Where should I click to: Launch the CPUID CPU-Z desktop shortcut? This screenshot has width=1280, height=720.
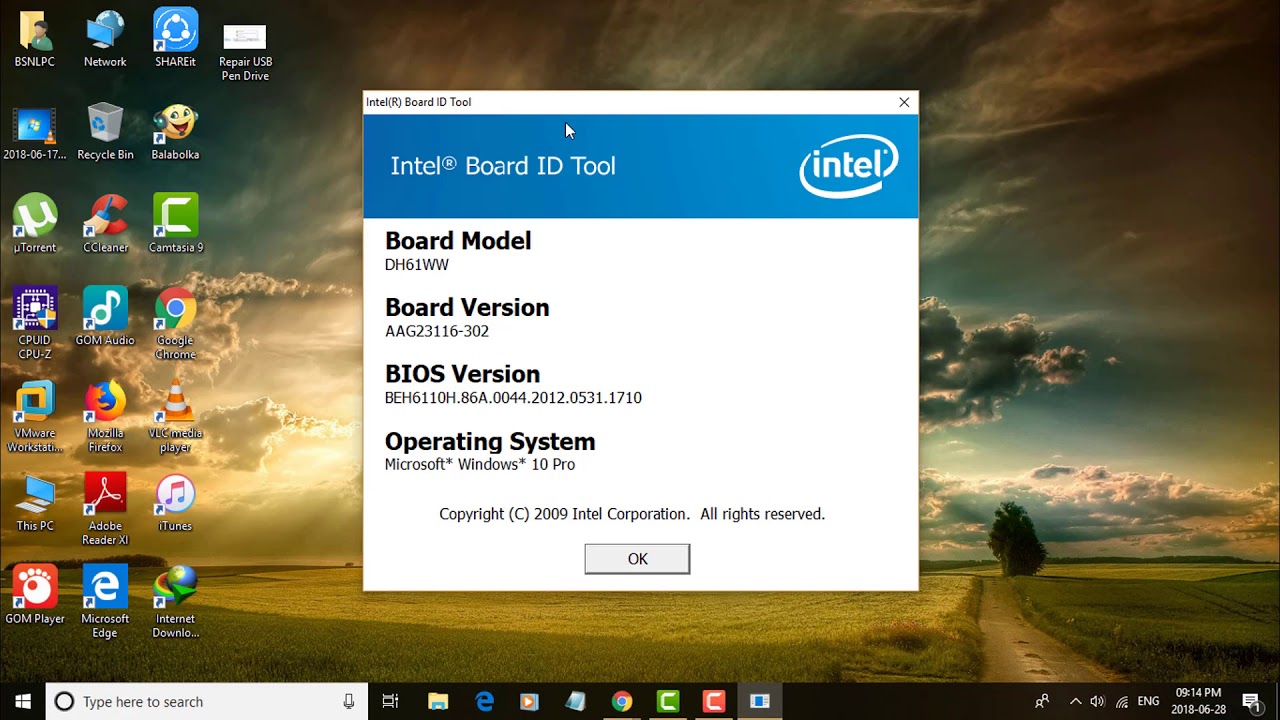(x=35, y=323)
